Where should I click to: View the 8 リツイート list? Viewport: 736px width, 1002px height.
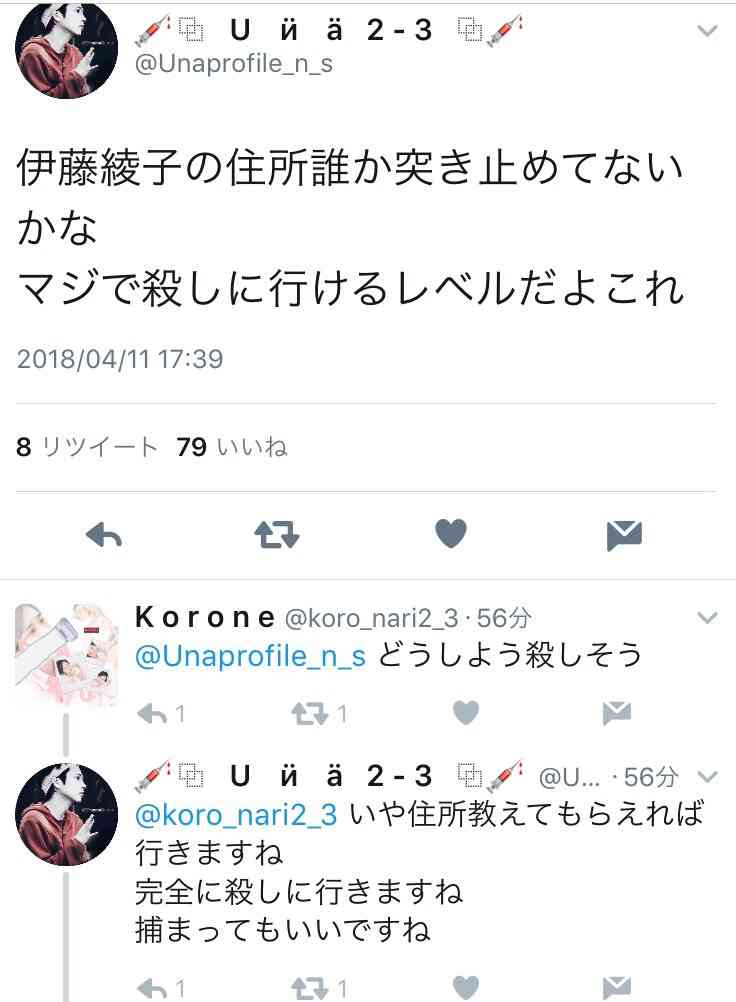(86, 447)
